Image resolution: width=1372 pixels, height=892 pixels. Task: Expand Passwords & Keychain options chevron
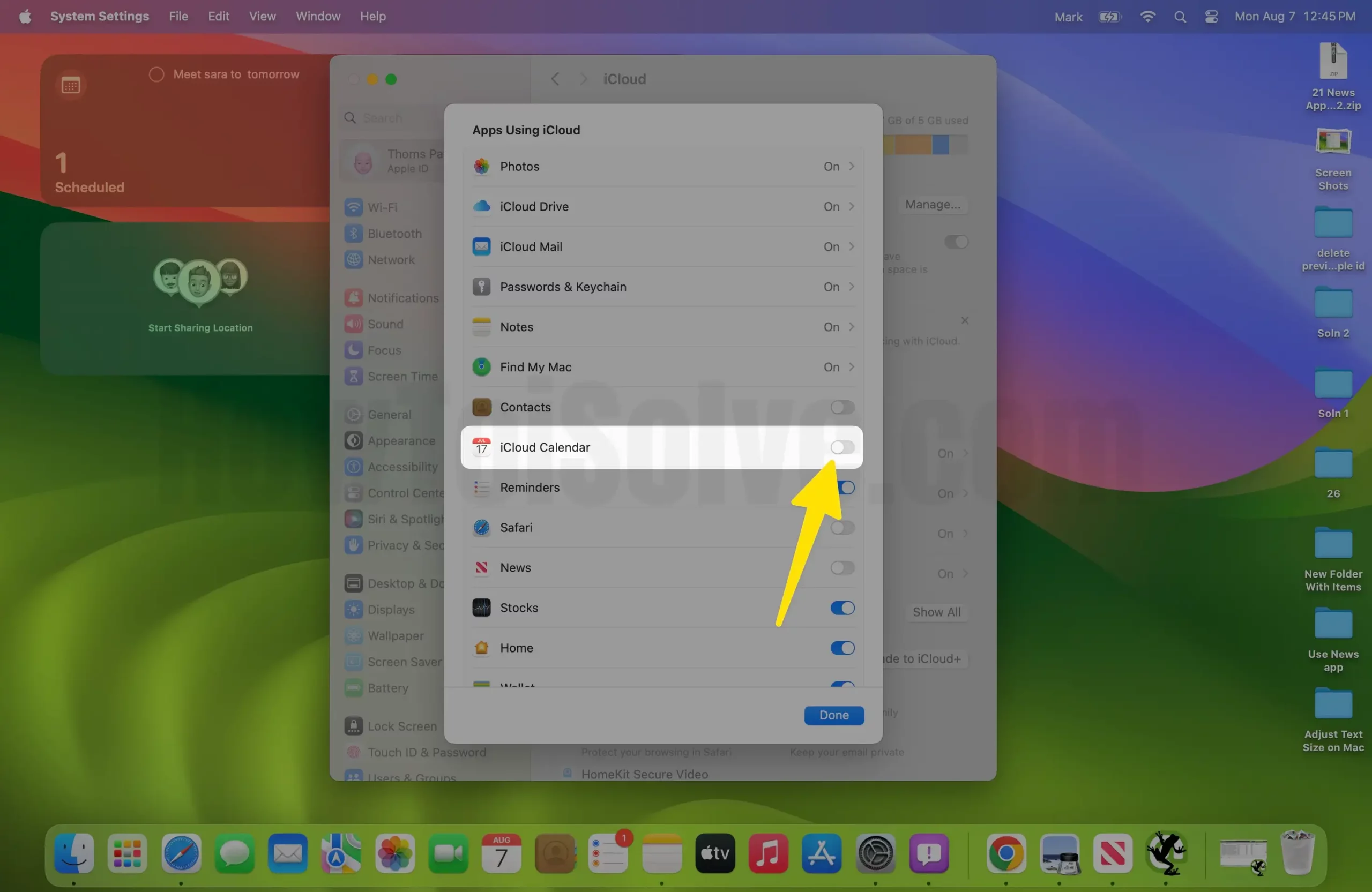pos(852,287)
